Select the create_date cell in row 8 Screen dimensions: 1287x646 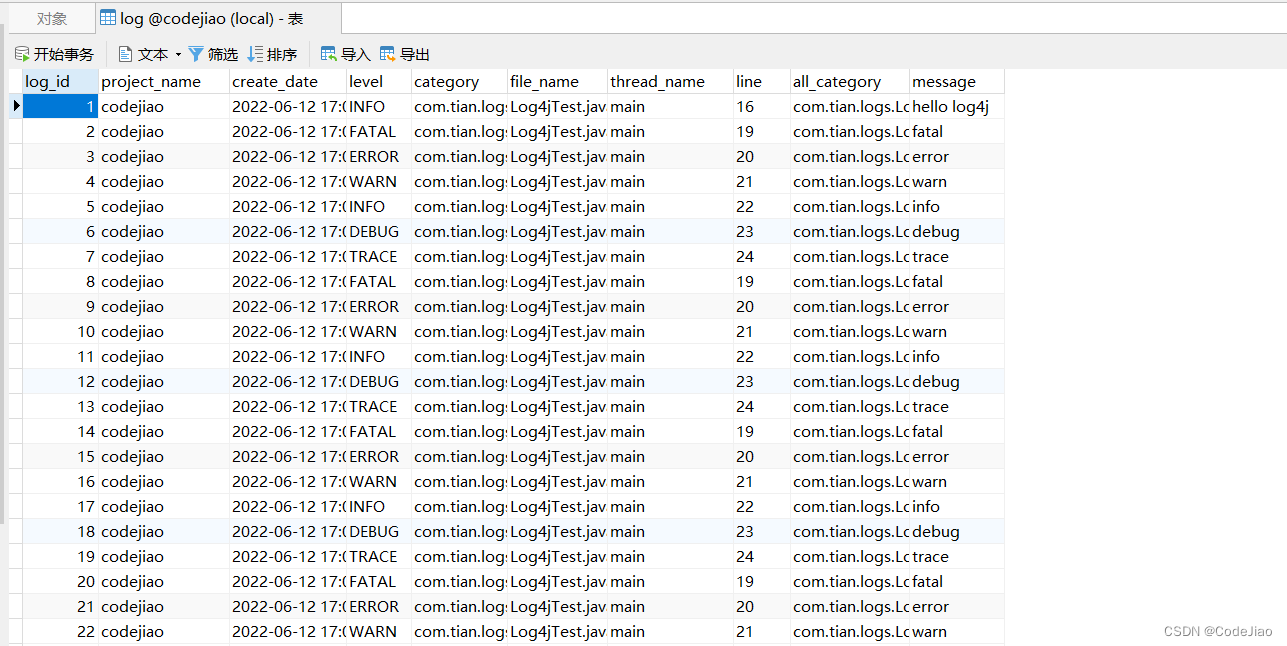click(x=287, y=281)
